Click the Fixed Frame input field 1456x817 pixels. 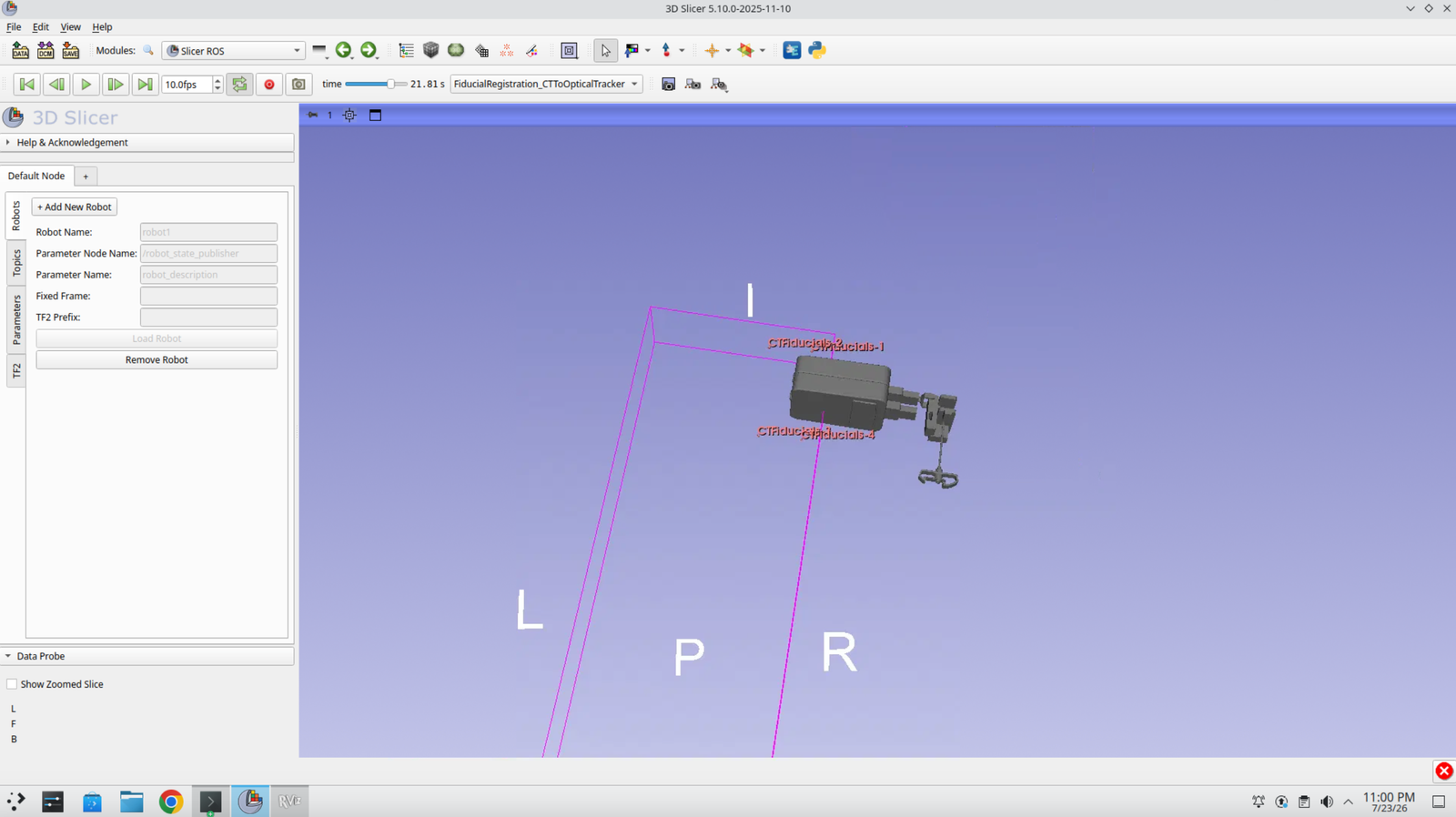(x=208, y=296)
